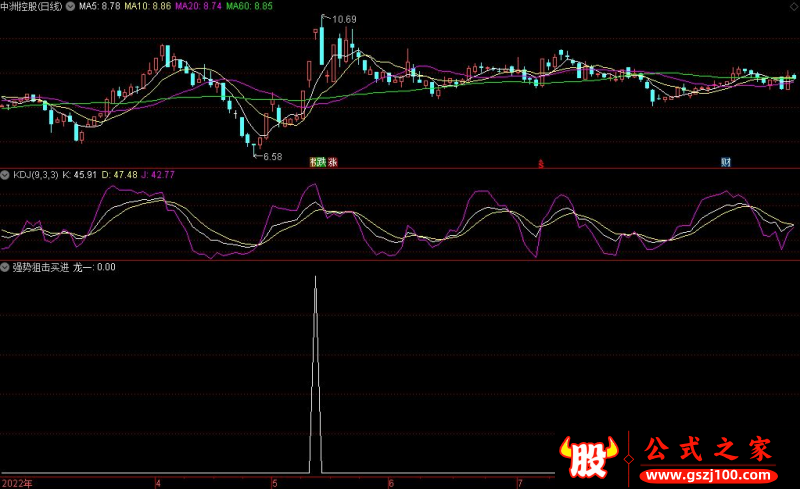800x489 pixels.
Task: Click the green 跌 event marker icon
Action: point(321,162)
